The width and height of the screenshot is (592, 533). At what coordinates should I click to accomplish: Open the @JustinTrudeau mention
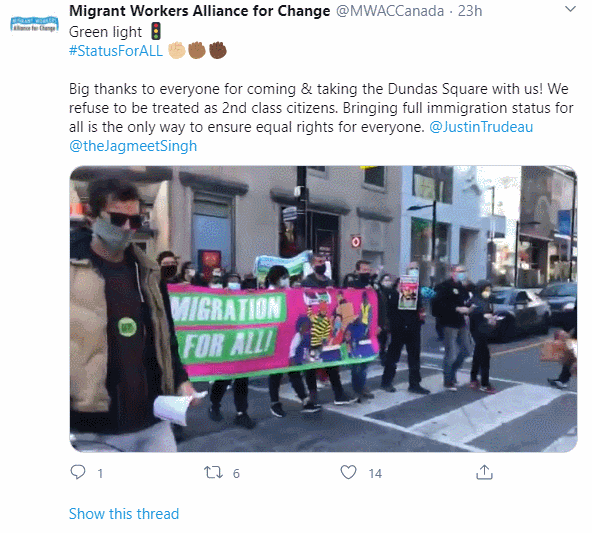pos(481,127)
